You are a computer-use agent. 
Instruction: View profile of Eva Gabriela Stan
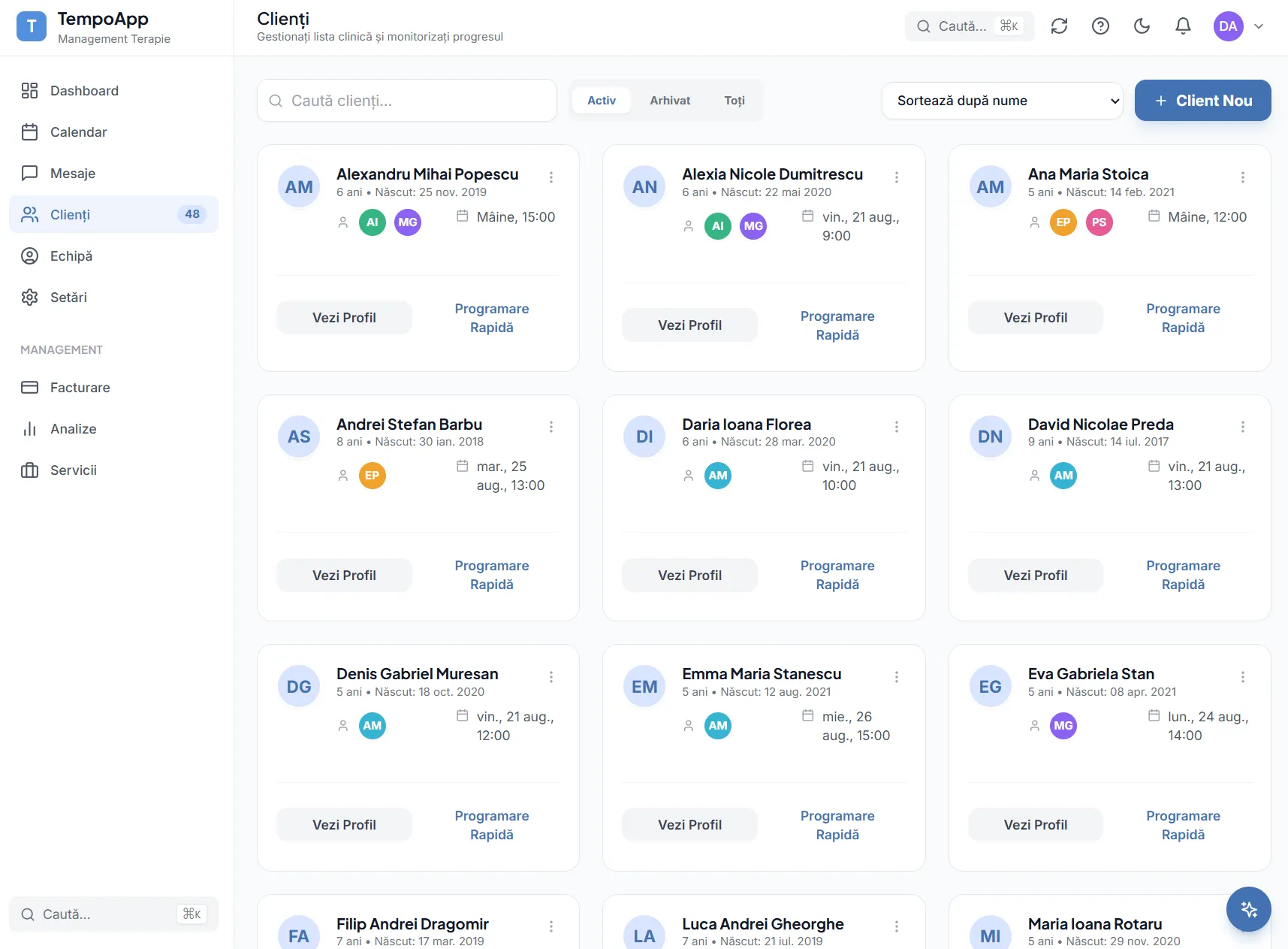coord(1036,825)
